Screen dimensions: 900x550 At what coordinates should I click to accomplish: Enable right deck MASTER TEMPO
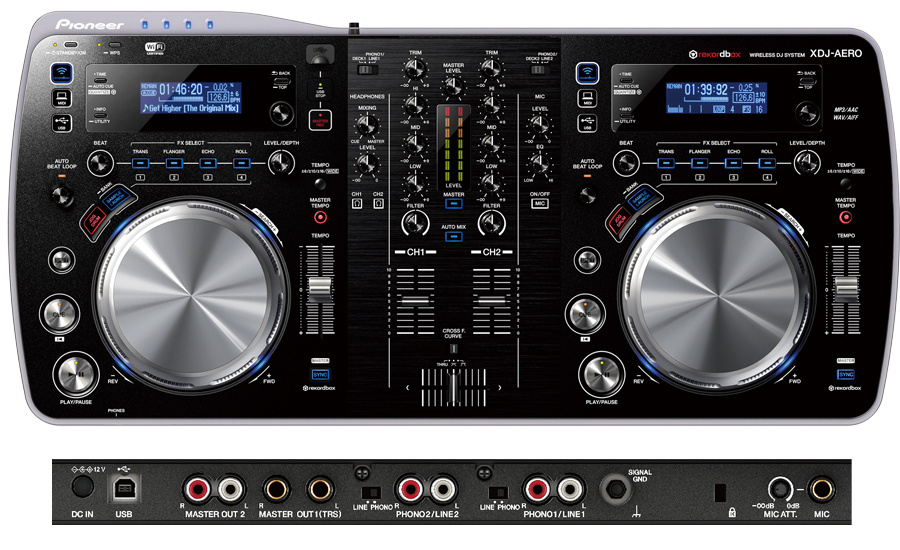[845, 218]
